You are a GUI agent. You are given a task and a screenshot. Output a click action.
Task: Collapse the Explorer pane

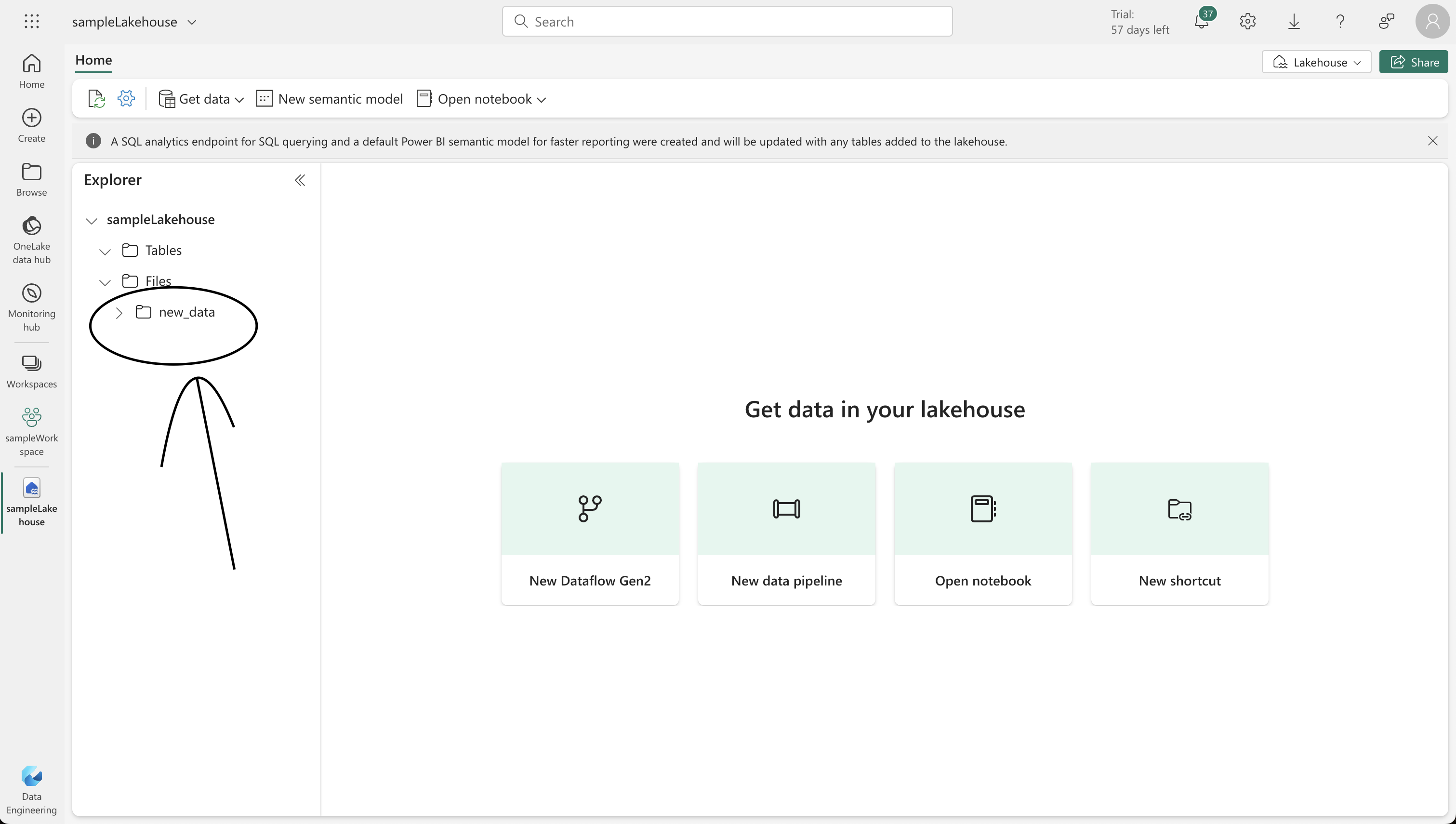point(300,180)
